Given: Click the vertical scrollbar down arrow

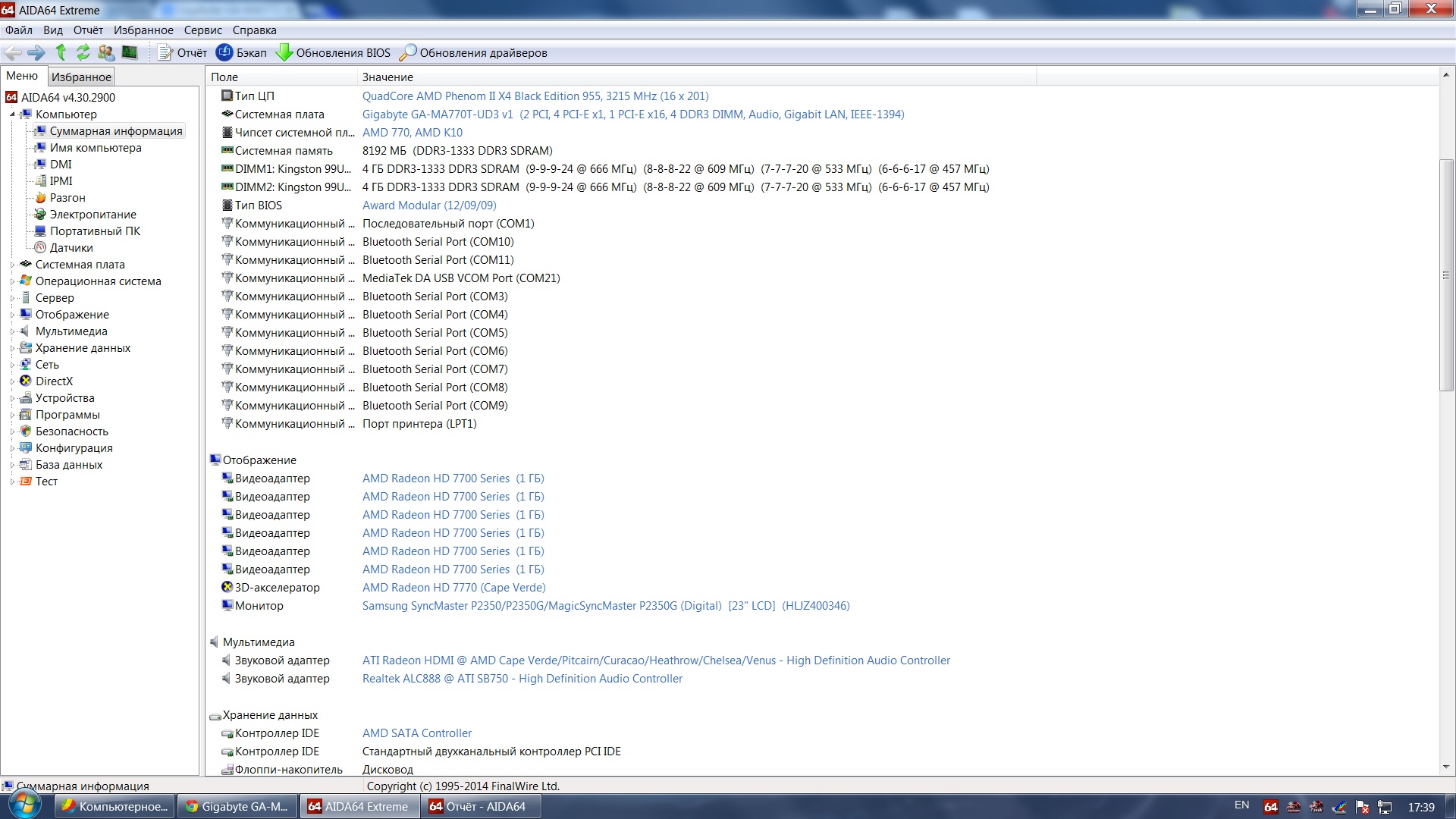Looking at the screenshot, I should [1445, 767].
